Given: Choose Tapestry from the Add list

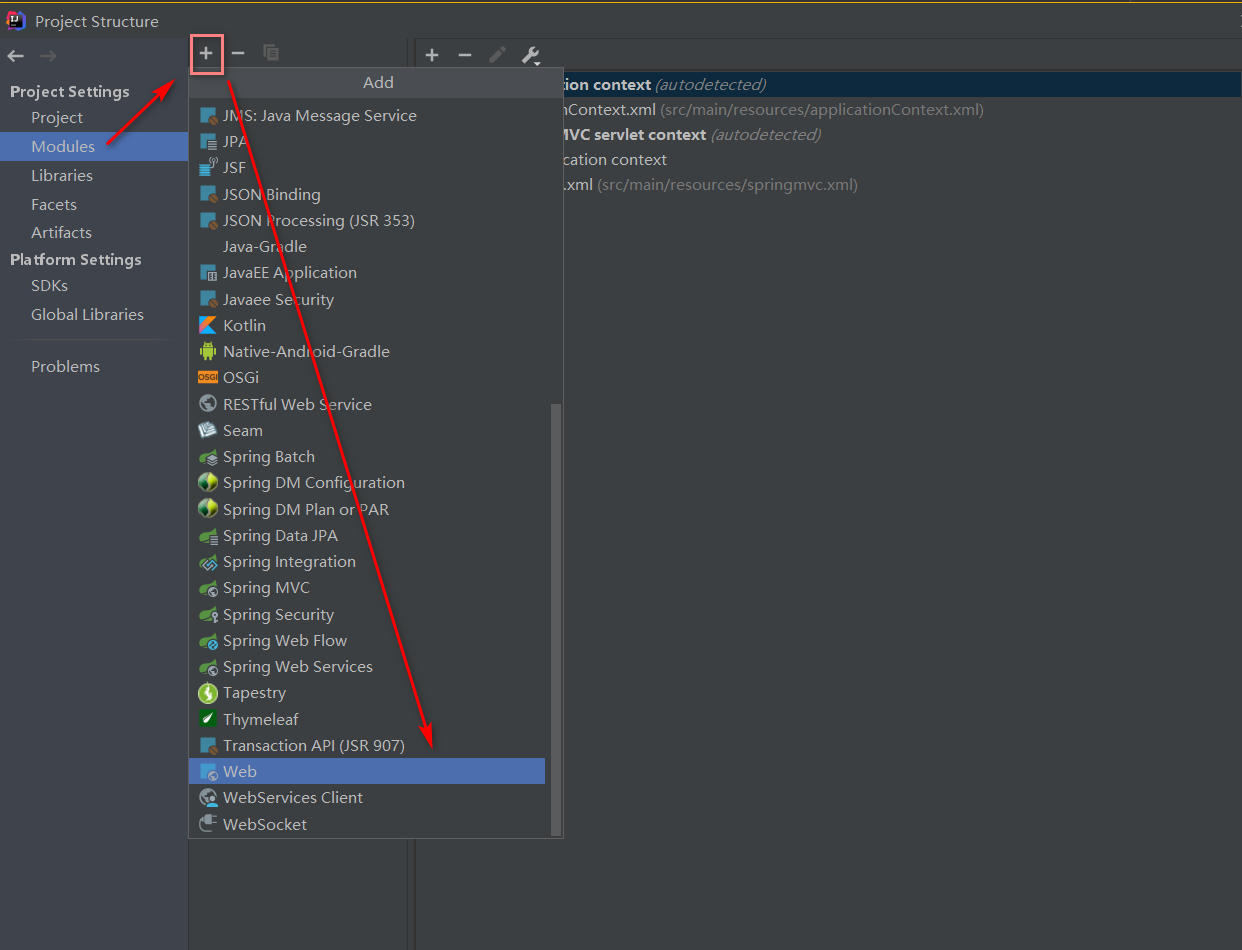Looking at the screenshot, I should [x=368, y=692].
